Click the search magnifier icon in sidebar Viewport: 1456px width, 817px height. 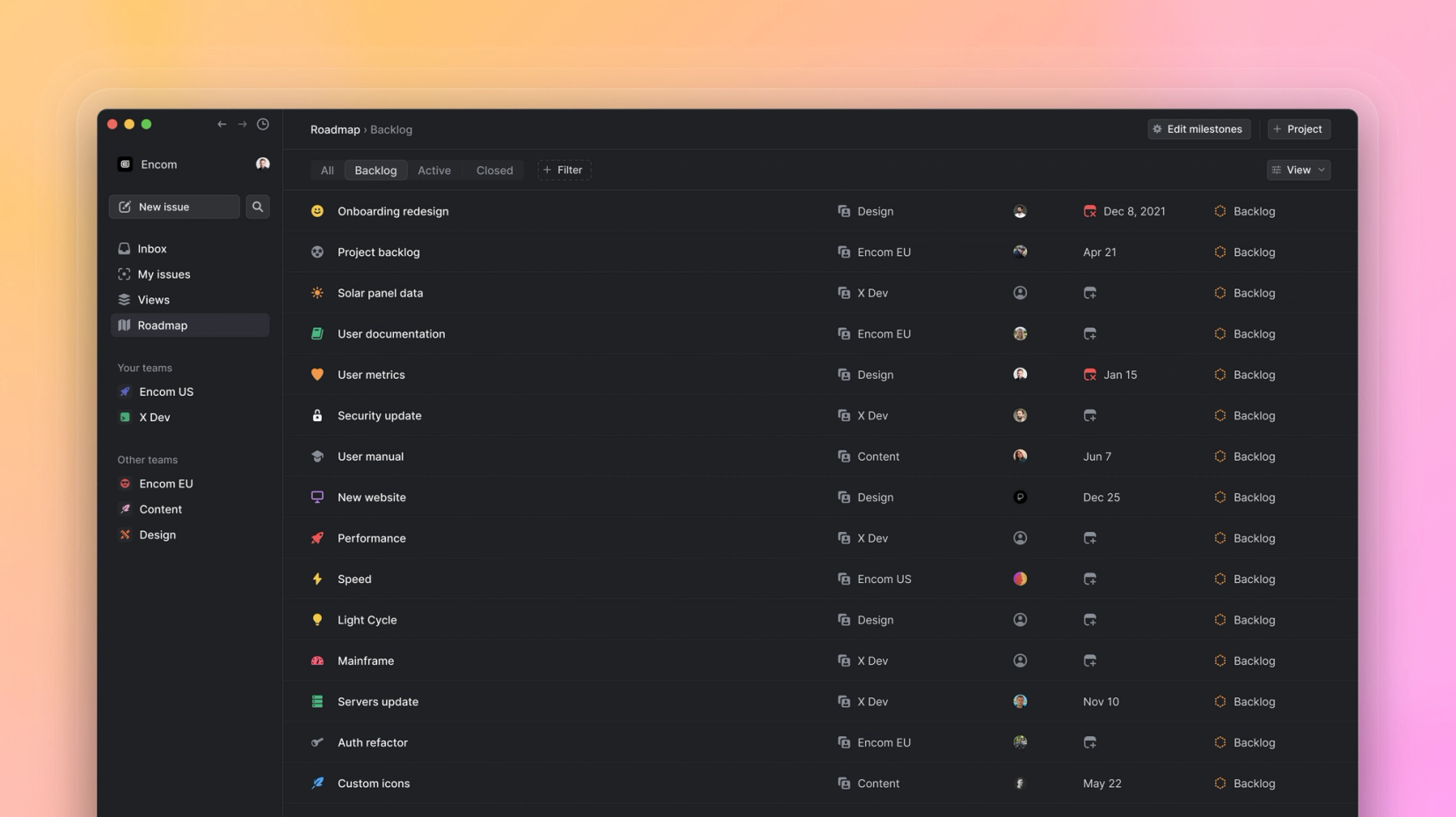[258, 207]
